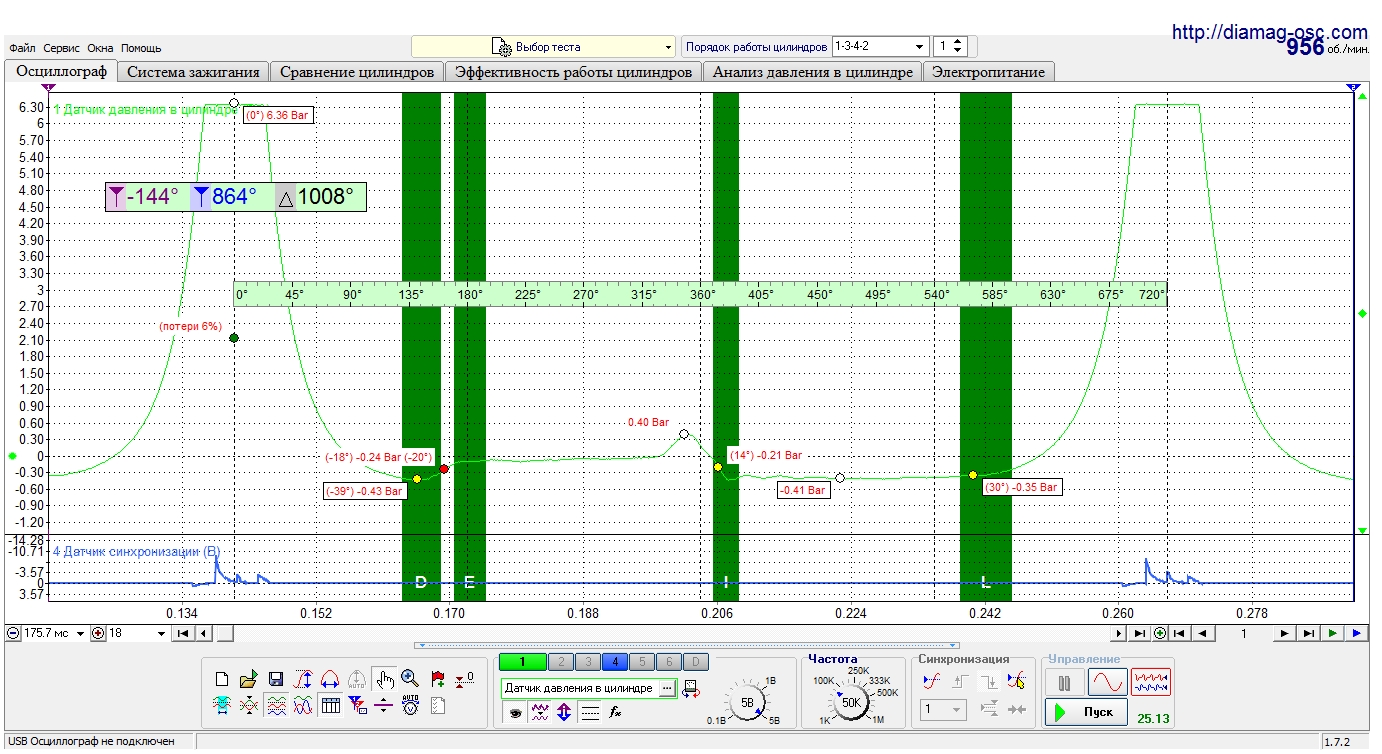Click the blue vertical invert arrows icon
The height and width of the screenshot is (754, 1382).
564,713
